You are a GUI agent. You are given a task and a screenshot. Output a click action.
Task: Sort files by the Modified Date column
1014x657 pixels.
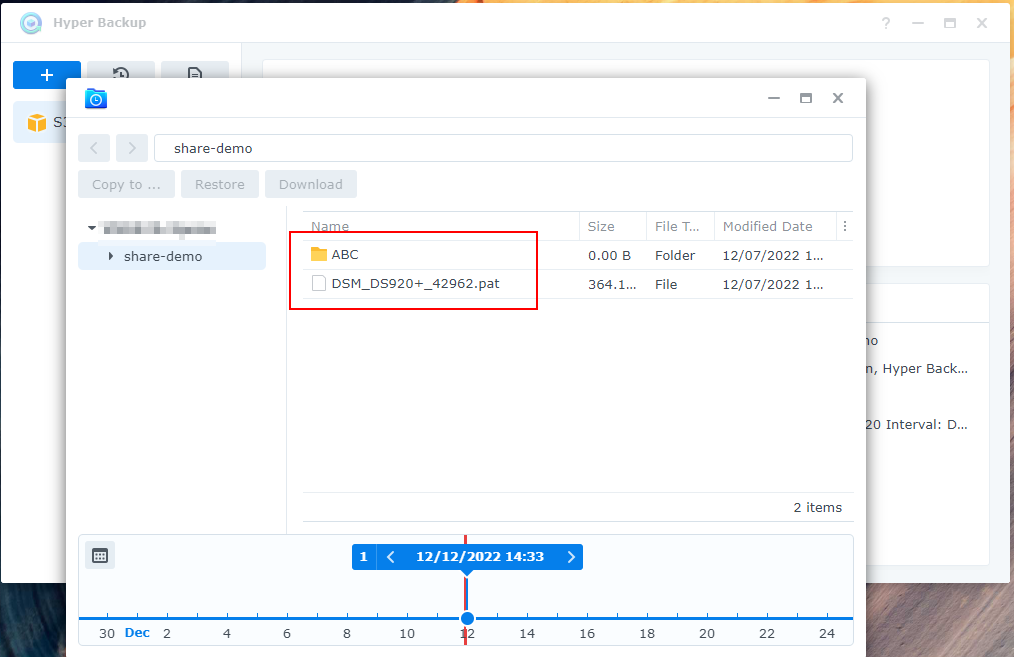[x=768, y=226]
